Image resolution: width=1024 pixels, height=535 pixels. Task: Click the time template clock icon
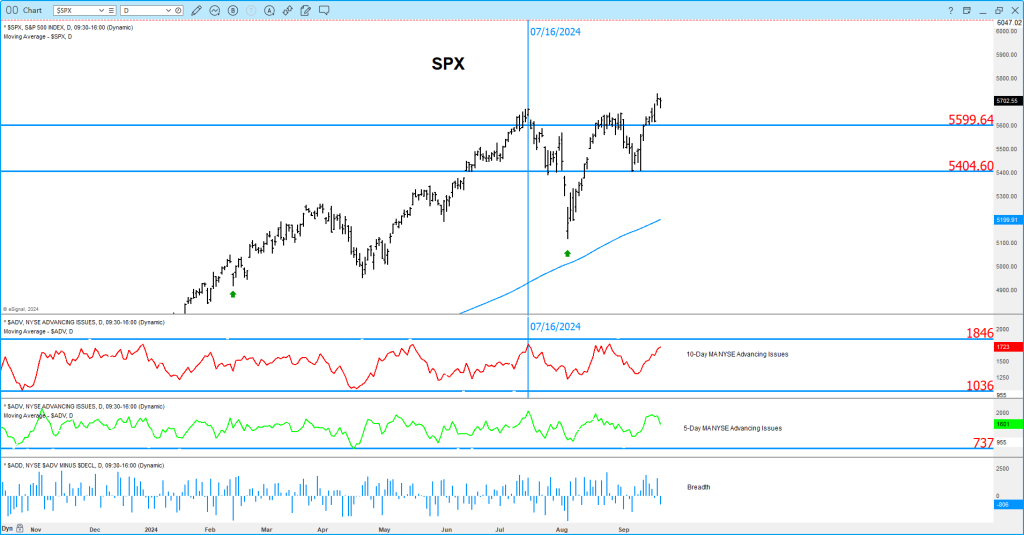point(178,10)
